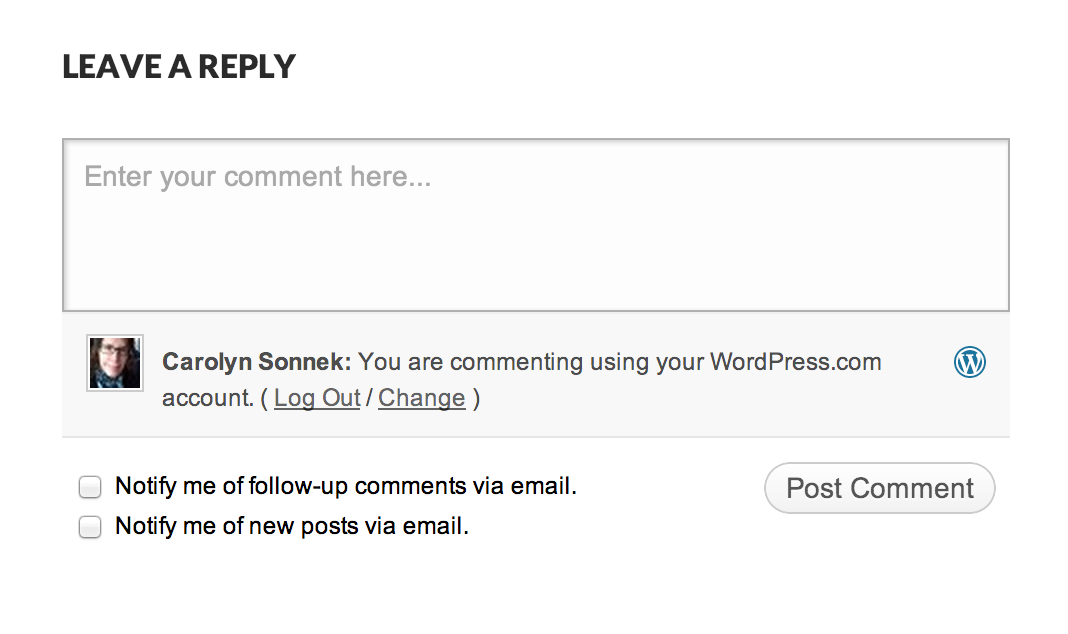Open the Change account link
Screen dimensions: 1068x634
point(421,398)
